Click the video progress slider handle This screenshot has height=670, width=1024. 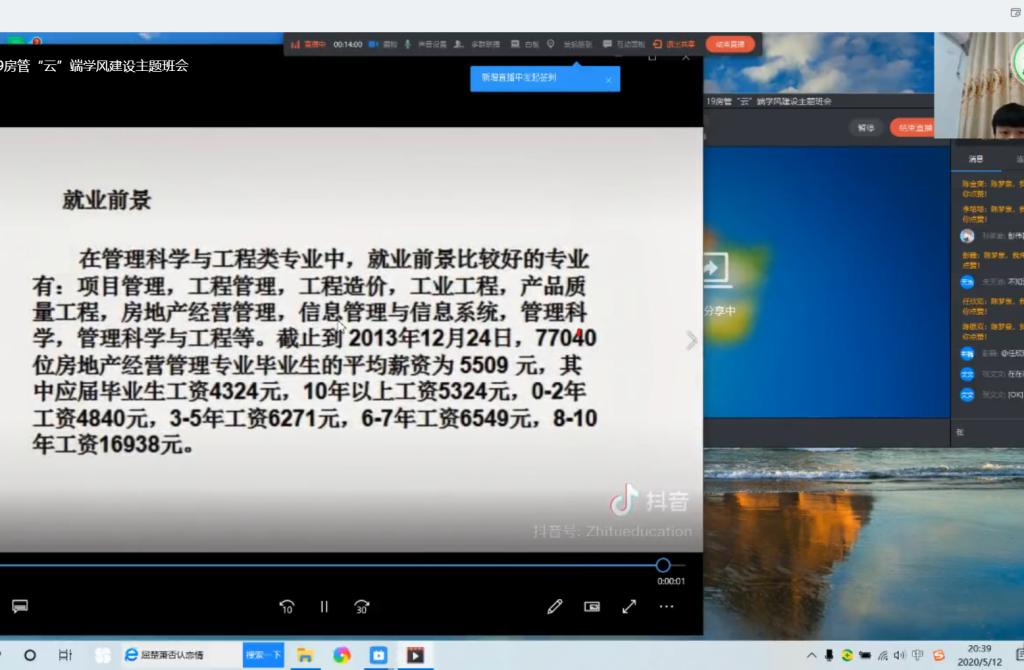663,565
